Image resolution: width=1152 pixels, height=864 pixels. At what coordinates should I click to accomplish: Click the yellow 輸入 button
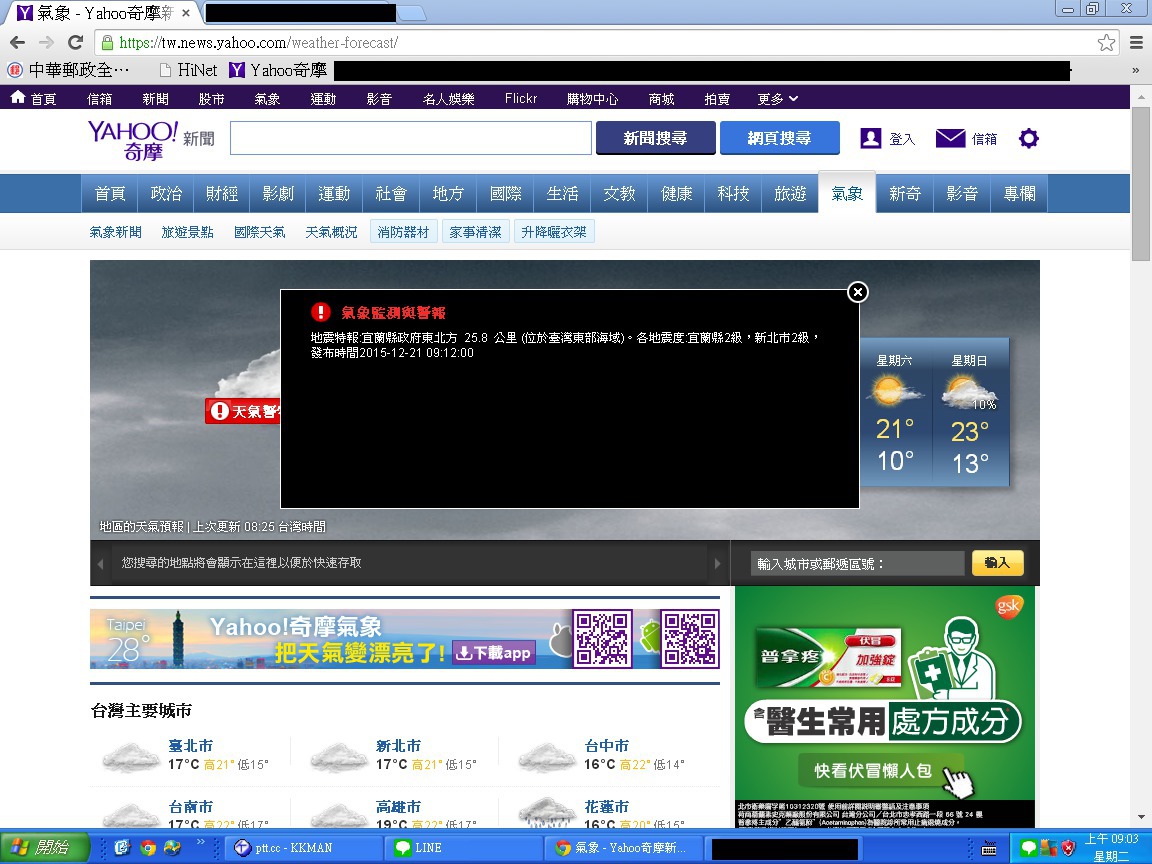(x=998, y=563)
